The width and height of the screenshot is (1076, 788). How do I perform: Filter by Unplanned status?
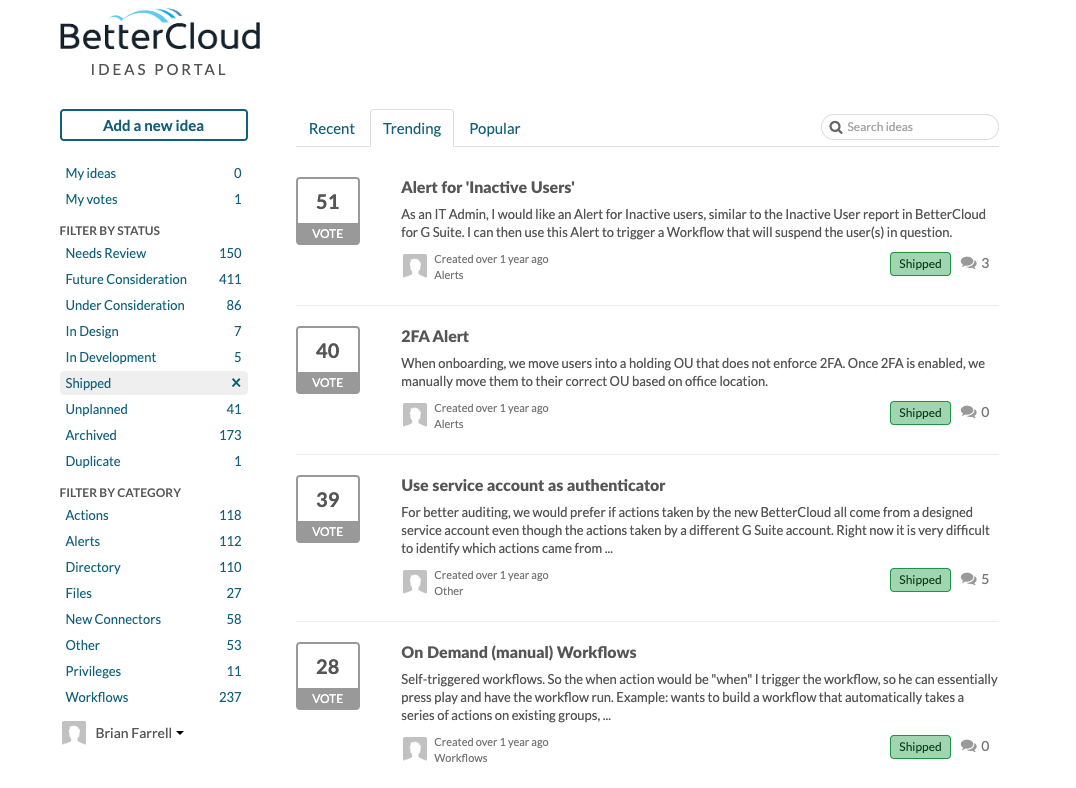(154, 409)
